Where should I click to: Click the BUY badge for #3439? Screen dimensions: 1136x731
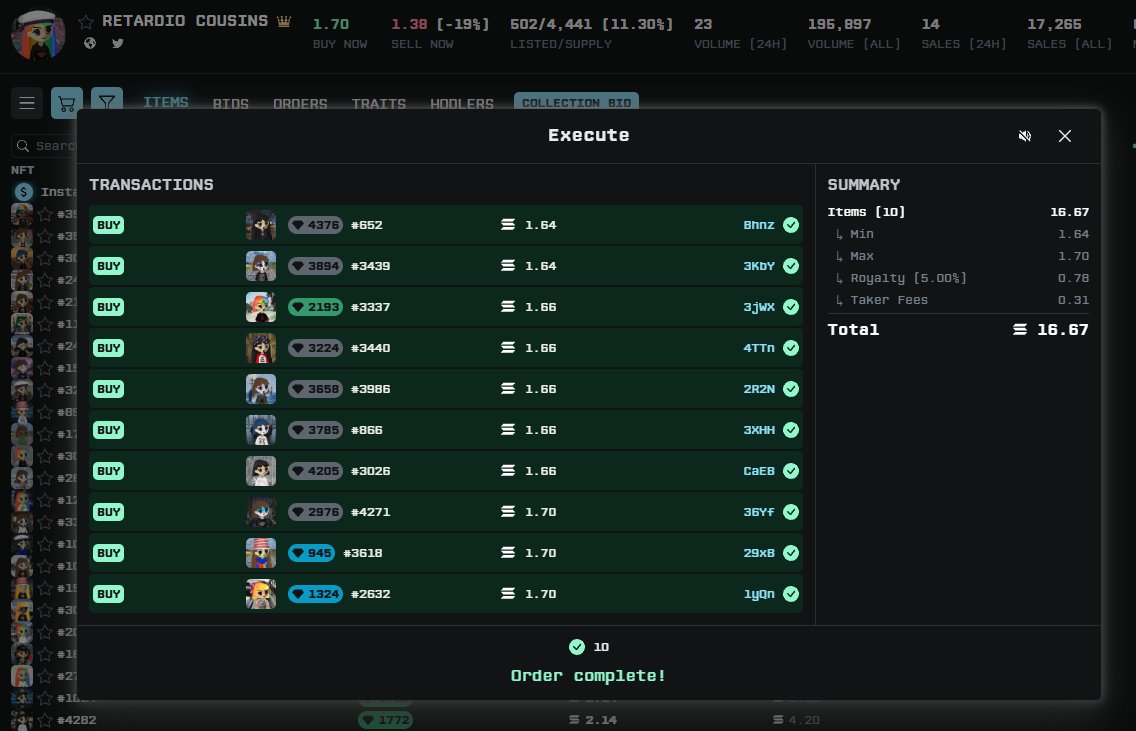click(x=109, y=266)
